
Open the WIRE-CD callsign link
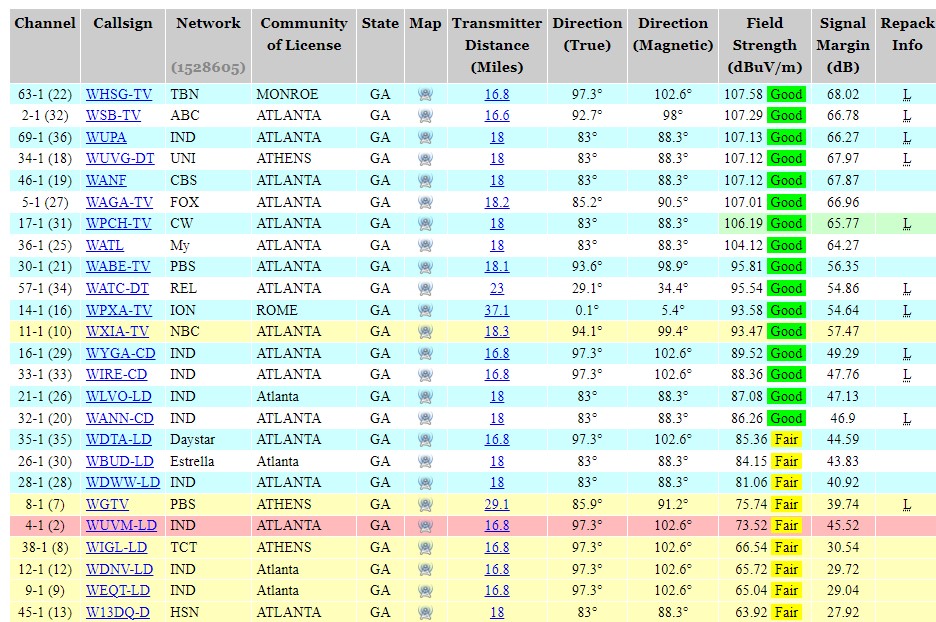pos(116,375)
